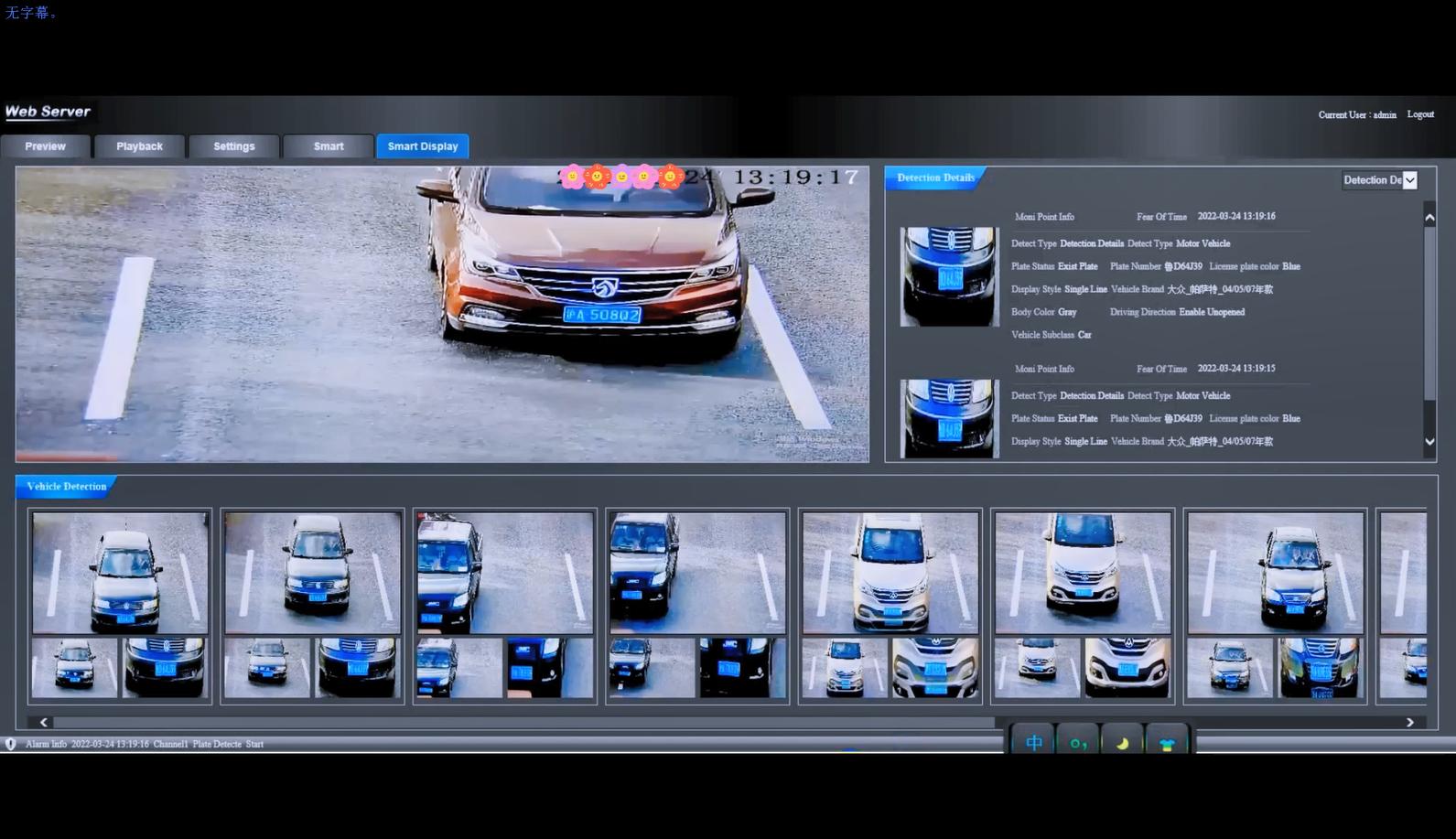Open the Preview tab

(x=46, y=146)
